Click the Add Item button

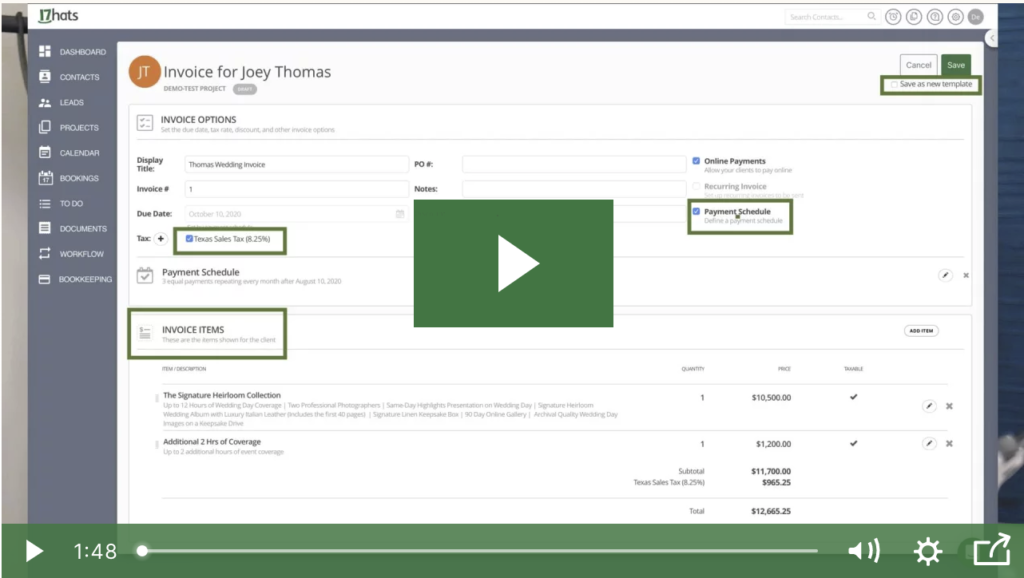click(920, 330)
